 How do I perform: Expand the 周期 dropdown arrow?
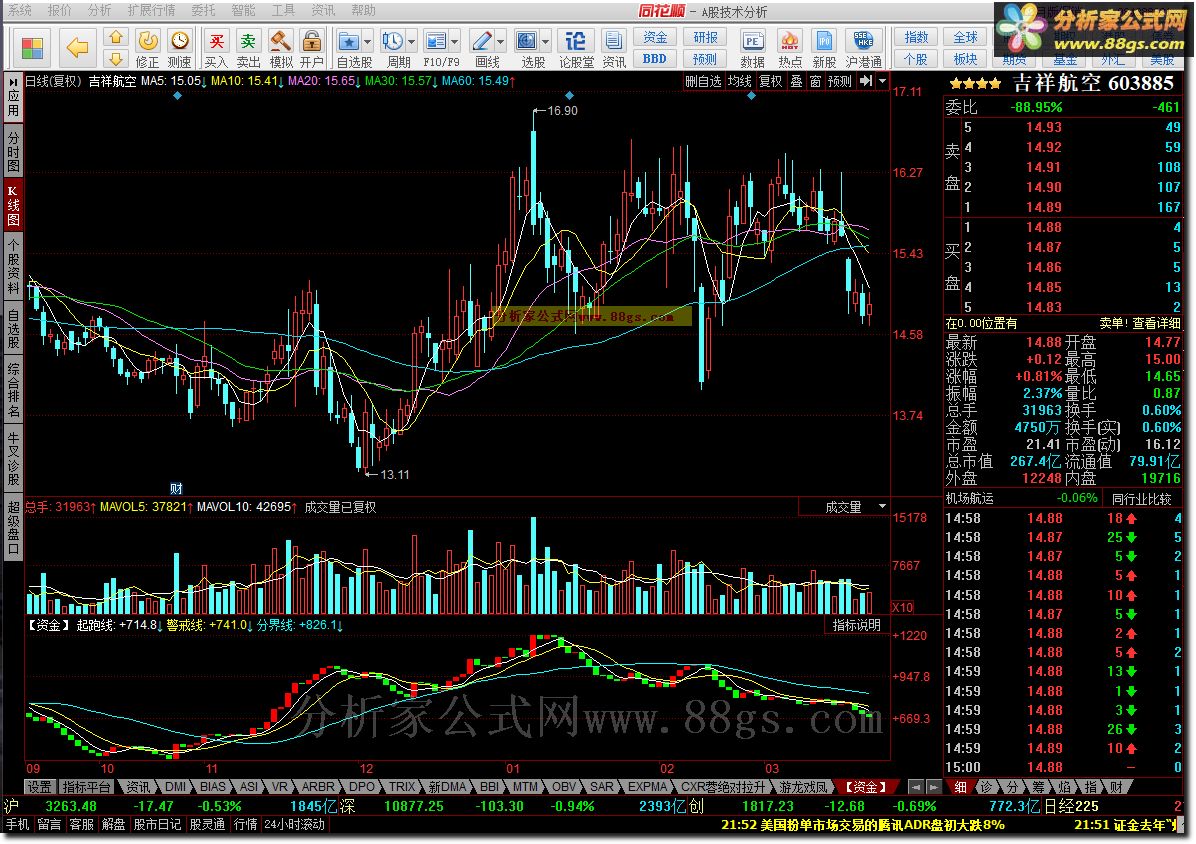[412, 41]
